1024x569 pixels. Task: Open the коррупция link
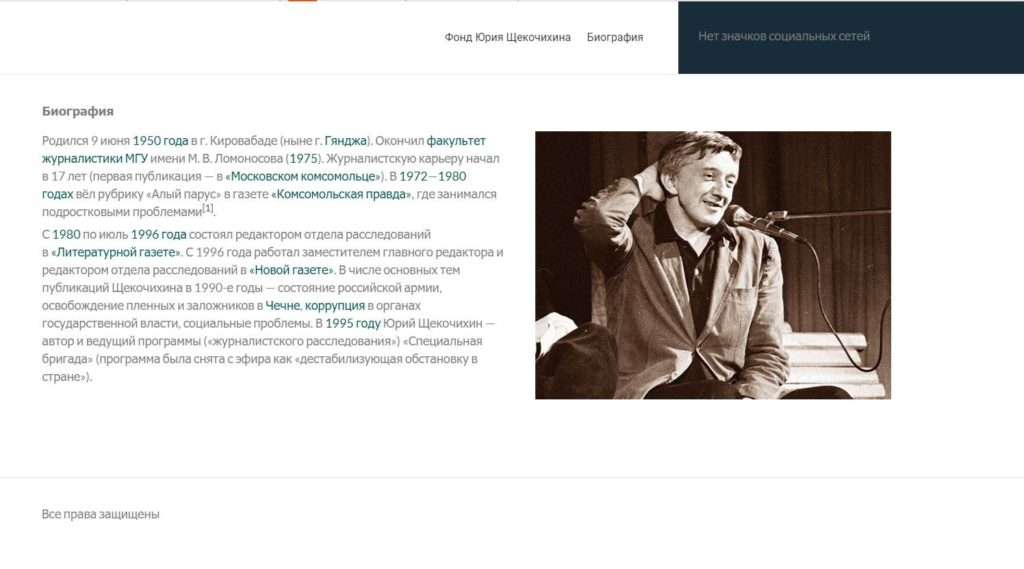click(334, 305)
